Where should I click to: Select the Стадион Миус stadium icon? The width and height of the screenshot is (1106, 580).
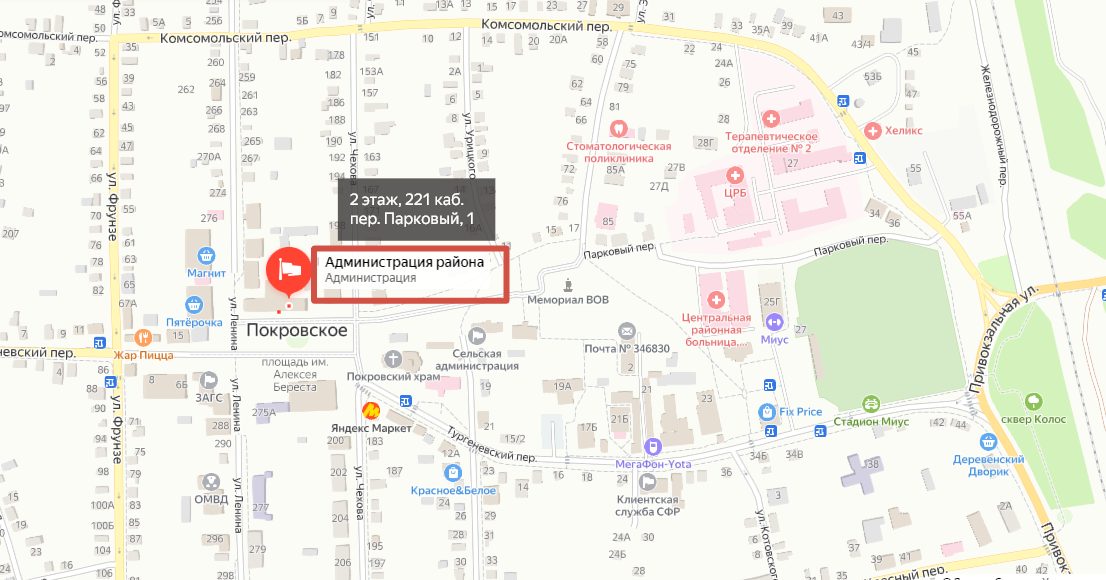coord(871,404)
